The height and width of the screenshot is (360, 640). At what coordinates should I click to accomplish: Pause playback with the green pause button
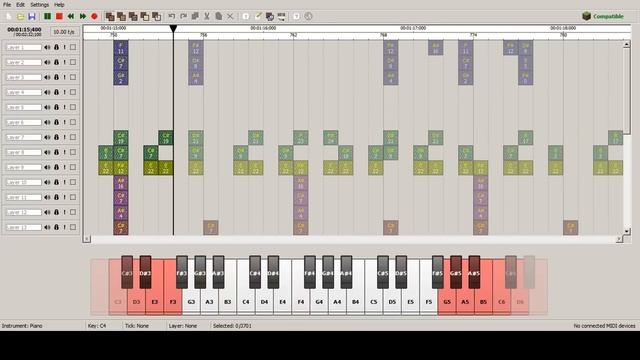(47, 16)
